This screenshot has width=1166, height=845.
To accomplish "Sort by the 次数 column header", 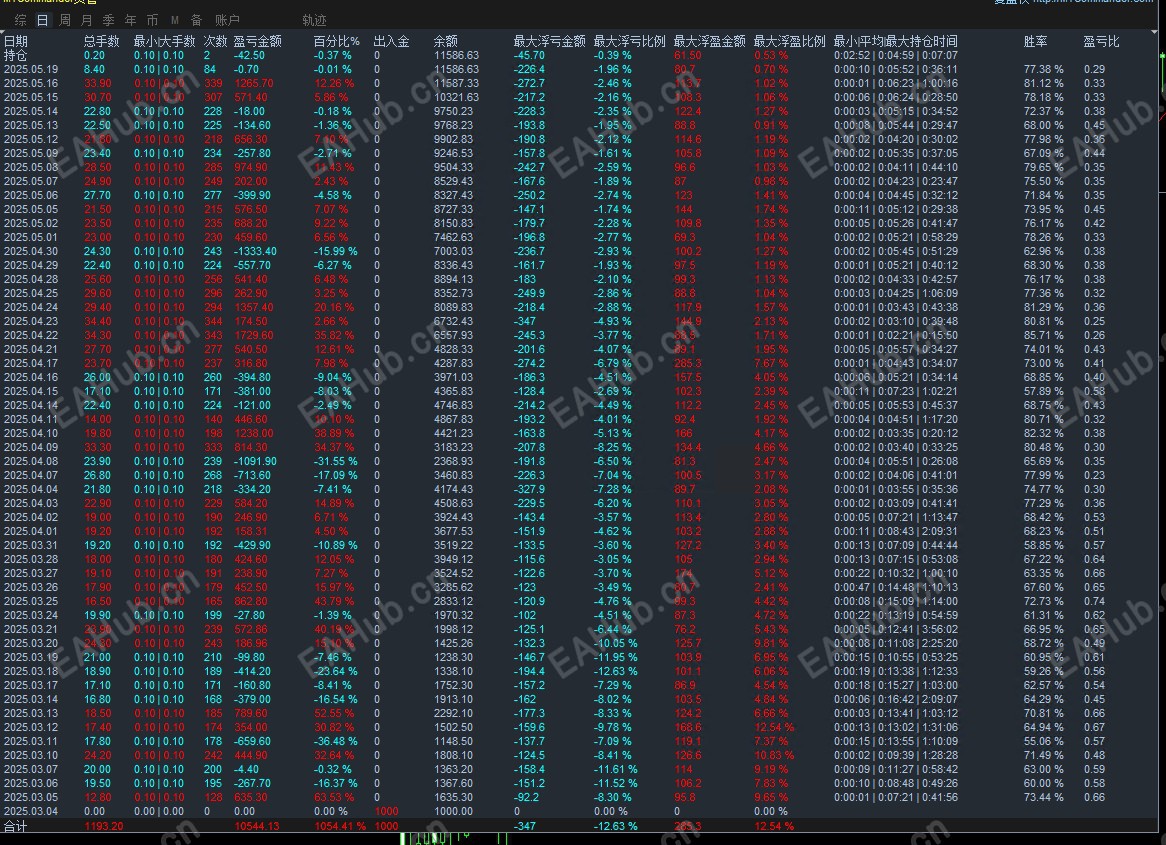I will [x=216, y=41].
